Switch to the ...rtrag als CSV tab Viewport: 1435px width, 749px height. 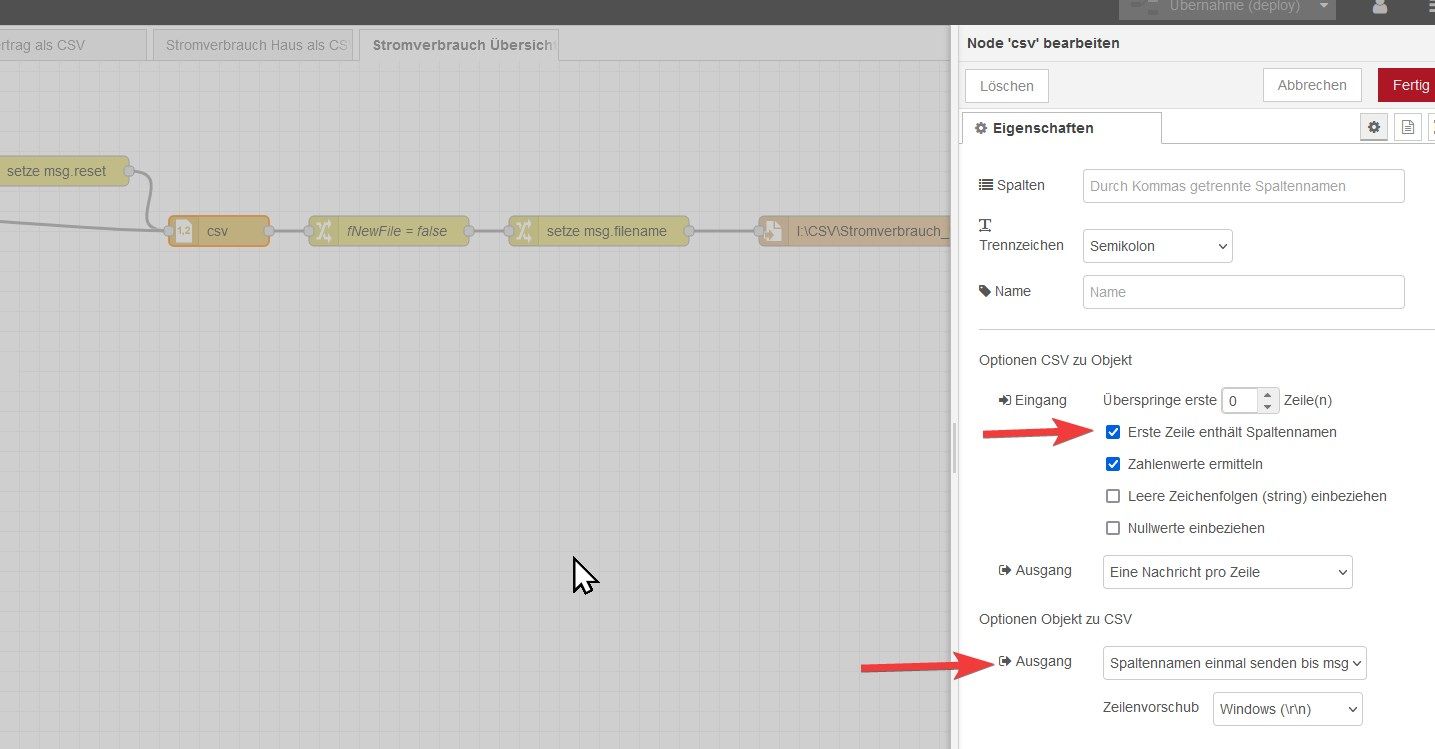pos(73,45)
